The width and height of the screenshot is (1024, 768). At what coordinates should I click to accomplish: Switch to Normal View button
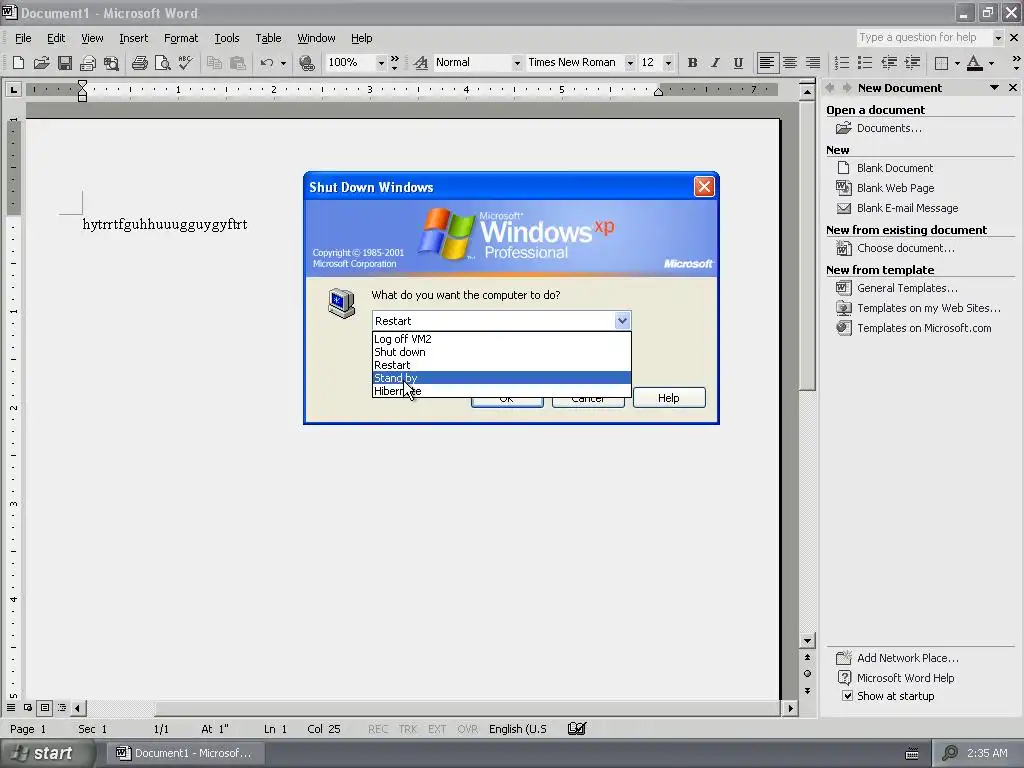point(11,708)
